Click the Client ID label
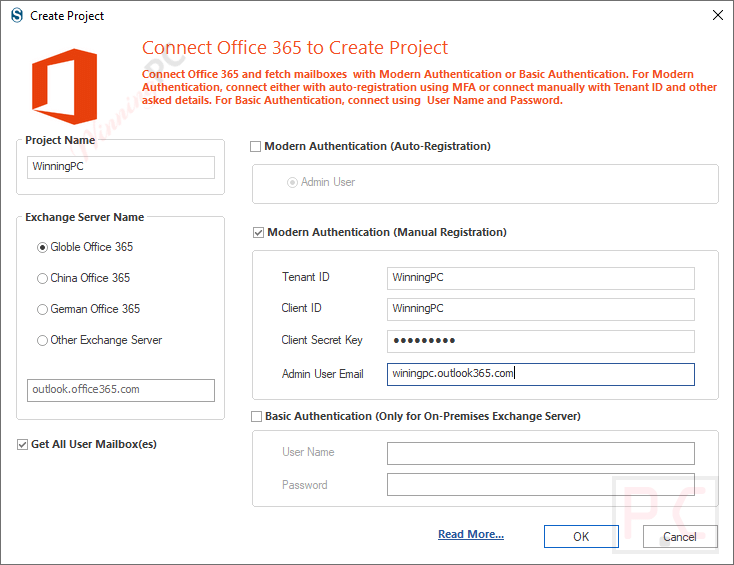The width and height of the screenshot is (734, 565). [301, 308]
